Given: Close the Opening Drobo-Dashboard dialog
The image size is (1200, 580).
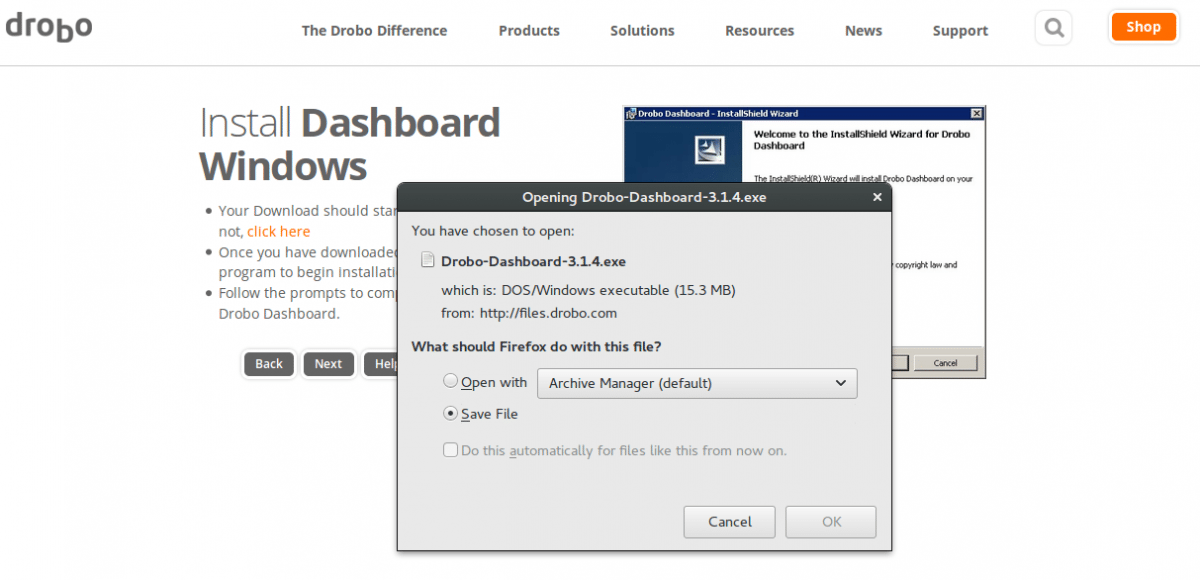Looking at the screenshot, I should click(x=877, y=197).
